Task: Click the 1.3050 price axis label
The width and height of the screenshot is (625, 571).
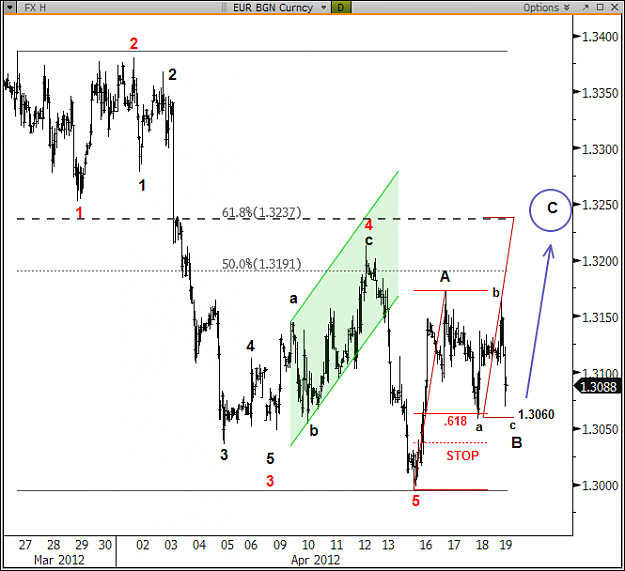Action: (x=600, y=429)
